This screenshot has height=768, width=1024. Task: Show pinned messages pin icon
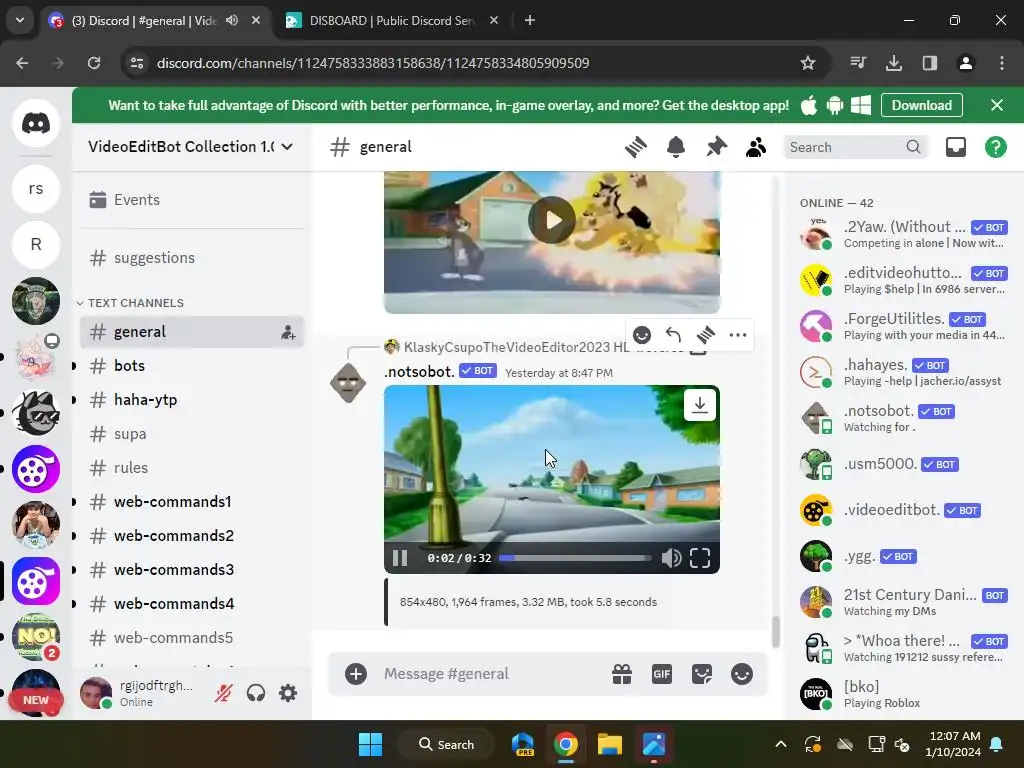coord(716,147)
